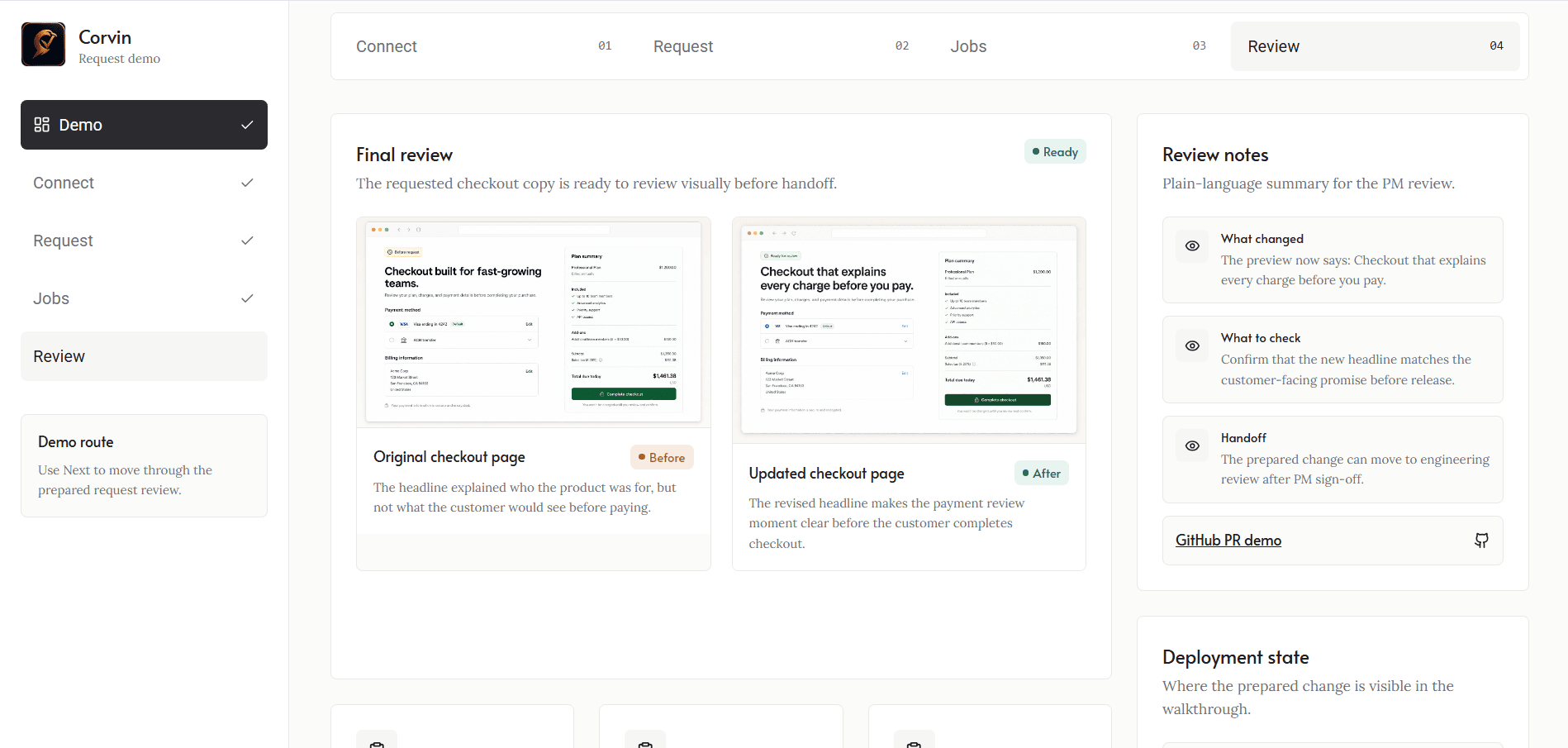Open the Jobs step 03 tab

pos(1078,46)
